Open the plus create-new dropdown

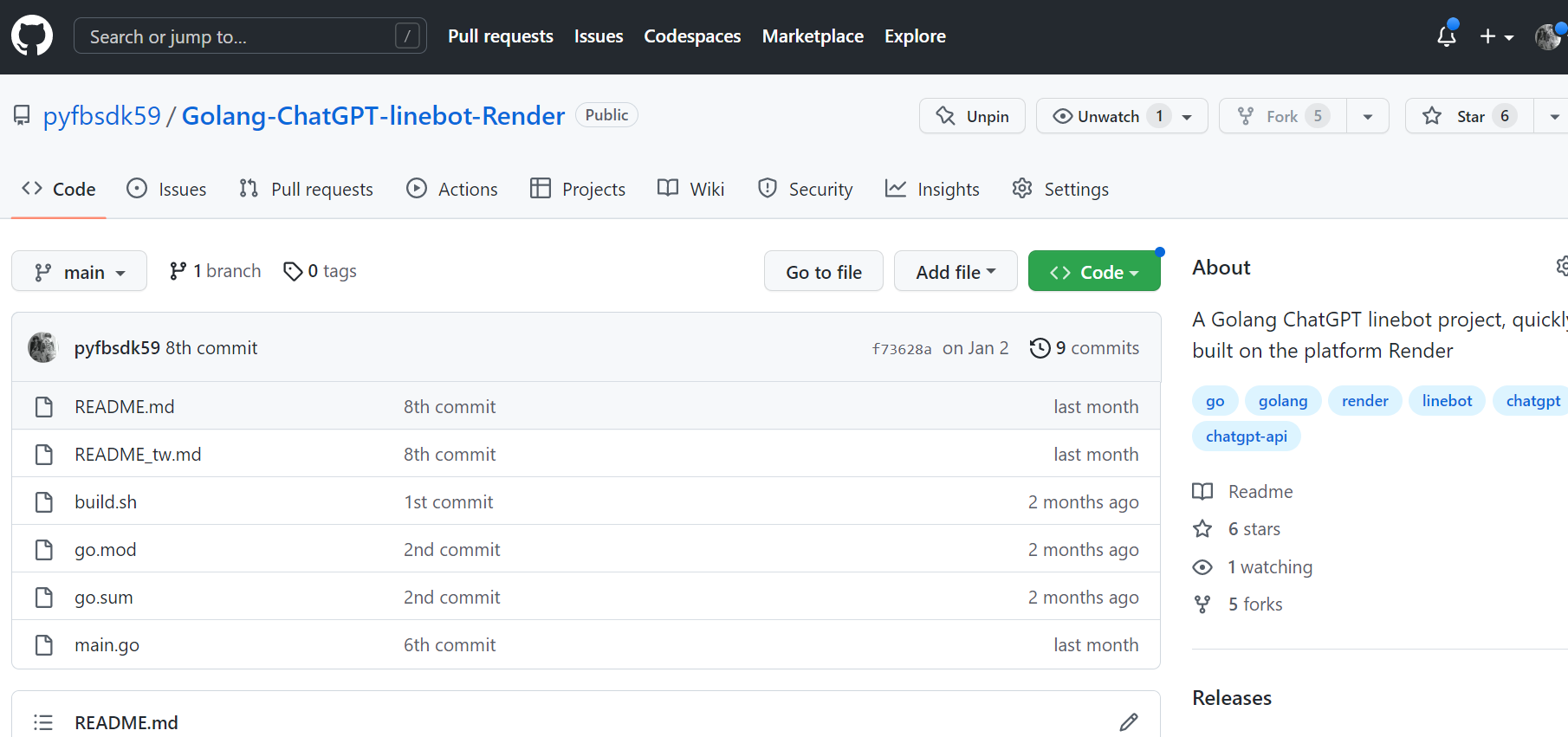coord(1496,36)
